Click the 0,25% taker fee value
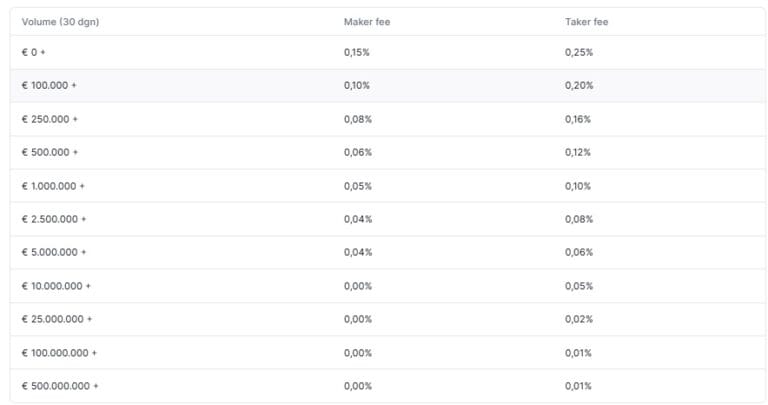This screenshot has height=405, width=768. (x=578, y=52)
